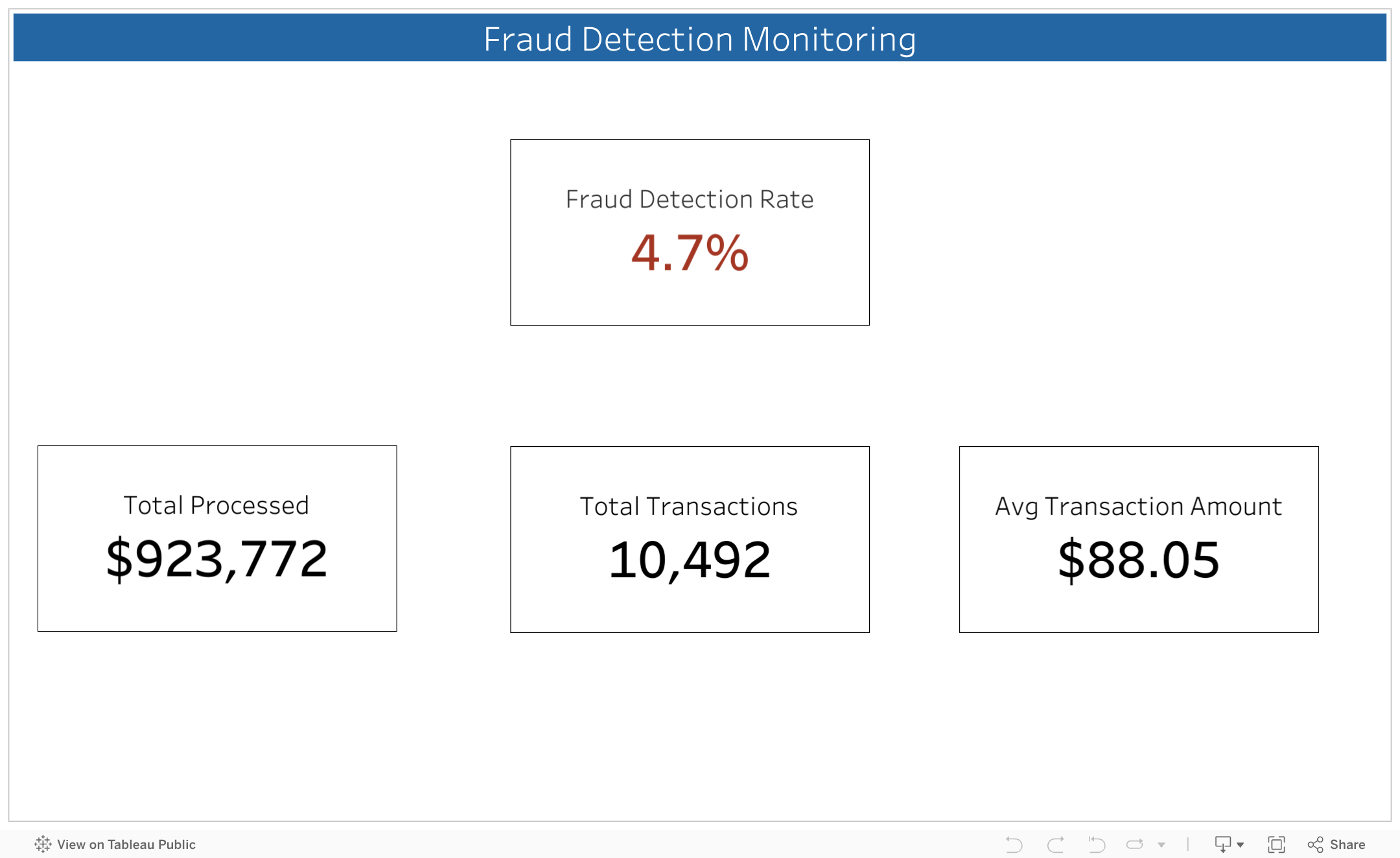Screen dimensions: 1400x858
Task: Expand the dropdown arrow beside Replay
Action: (1161, 844)
